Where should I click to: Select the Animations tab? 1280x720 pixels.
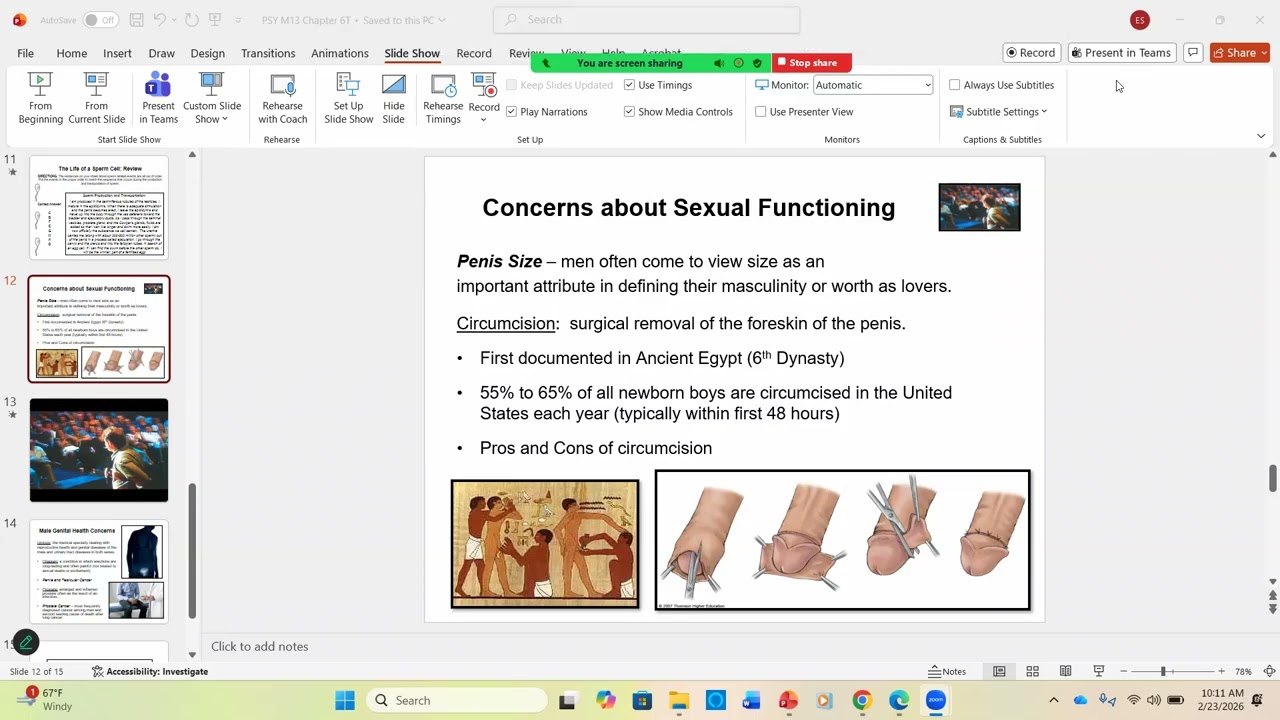340,53
